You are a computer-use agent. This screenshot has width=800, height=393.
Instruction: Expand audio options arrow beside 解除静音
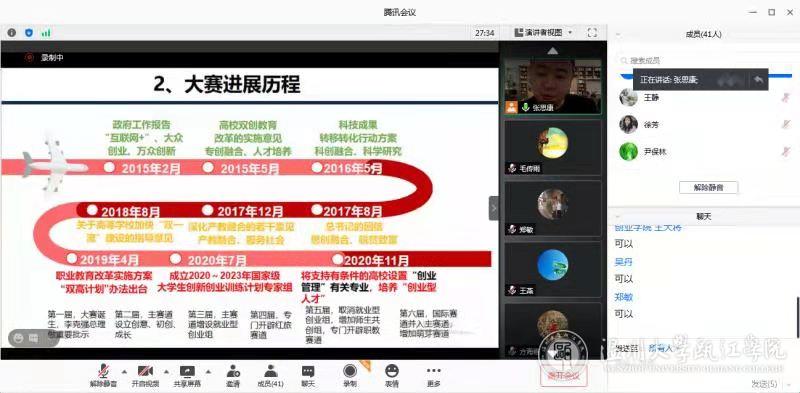click(124, 371)
